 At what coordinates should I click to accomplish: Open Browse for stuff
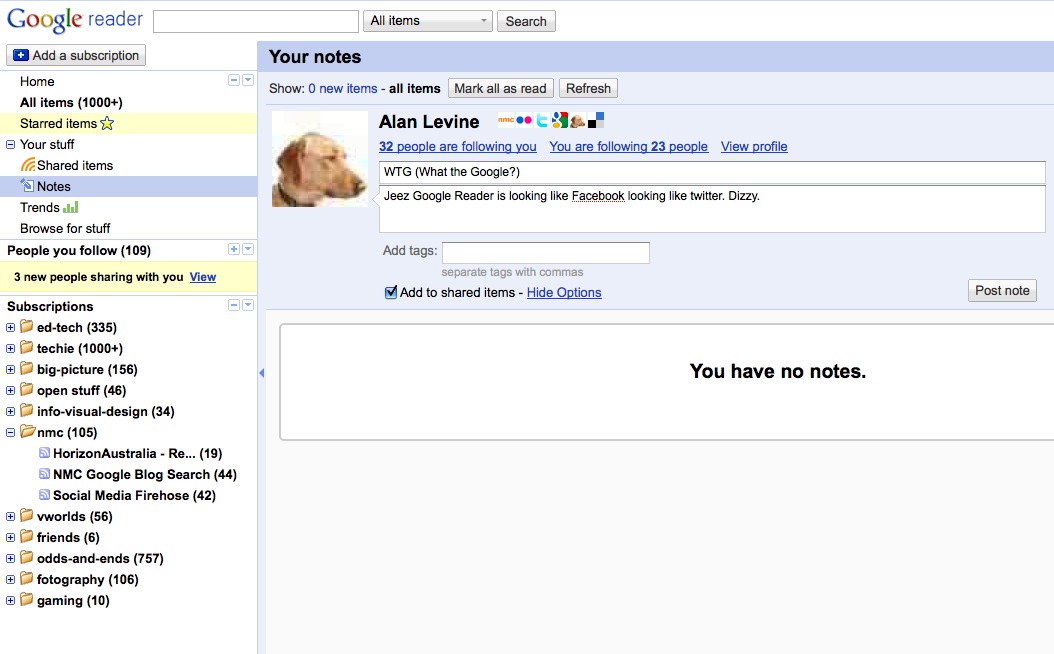point(65,229)
